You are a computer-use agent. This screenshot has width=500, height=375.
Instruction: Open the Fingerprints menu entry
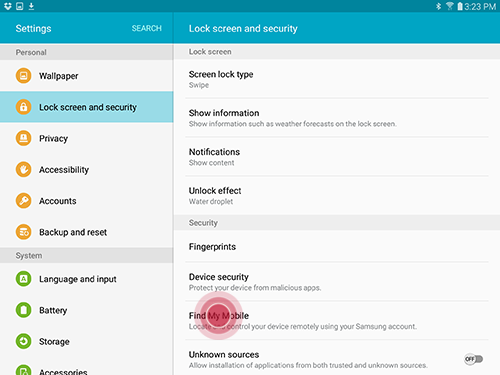point(337,247)
